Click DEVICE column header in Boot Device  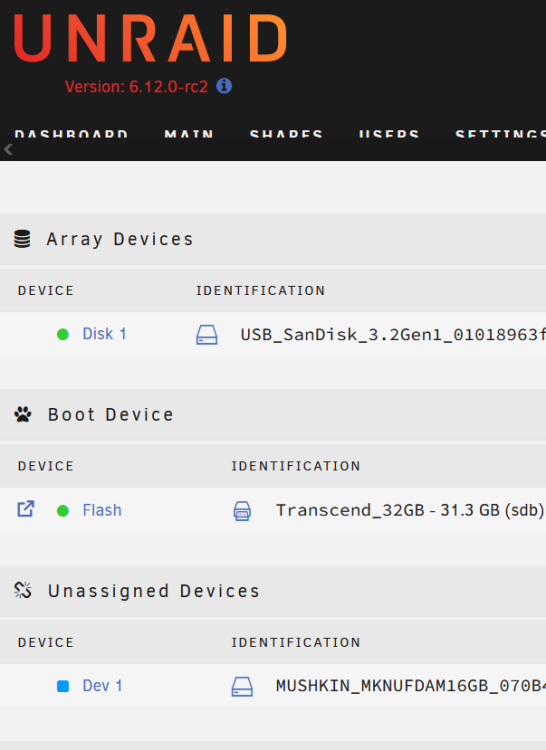tap(46, 466)
